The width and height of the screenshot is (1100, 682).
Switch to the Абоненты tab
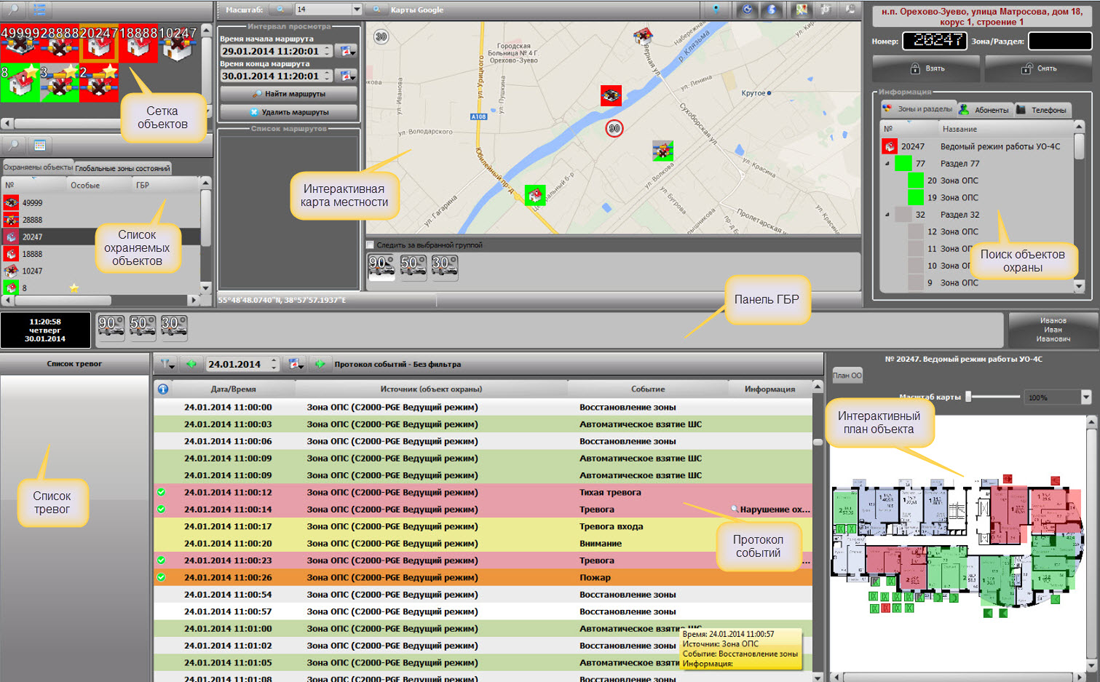[x=984, y=110]
